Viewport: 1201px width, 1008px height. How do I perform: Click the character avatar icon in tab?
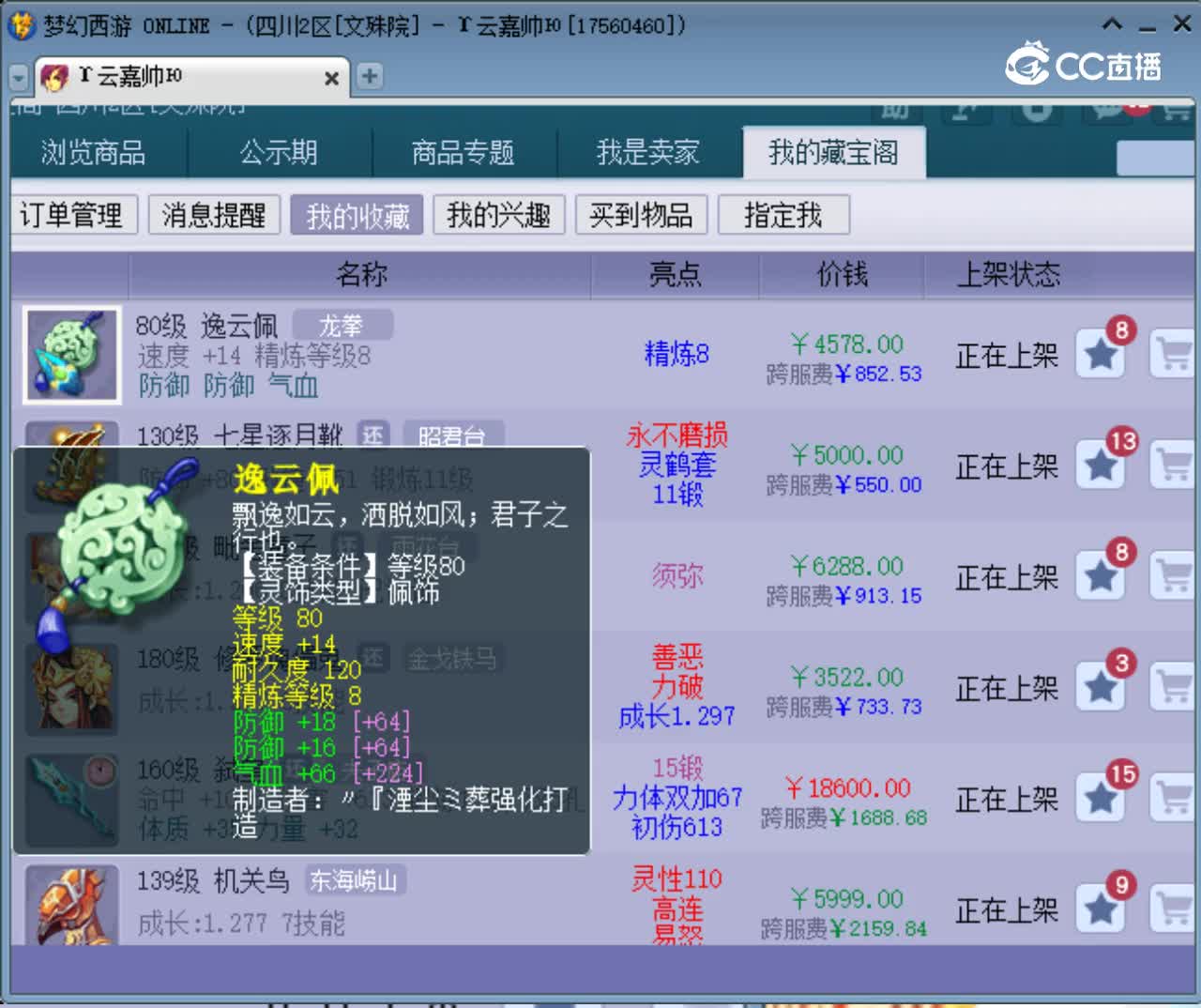click(x=54, y=77)
